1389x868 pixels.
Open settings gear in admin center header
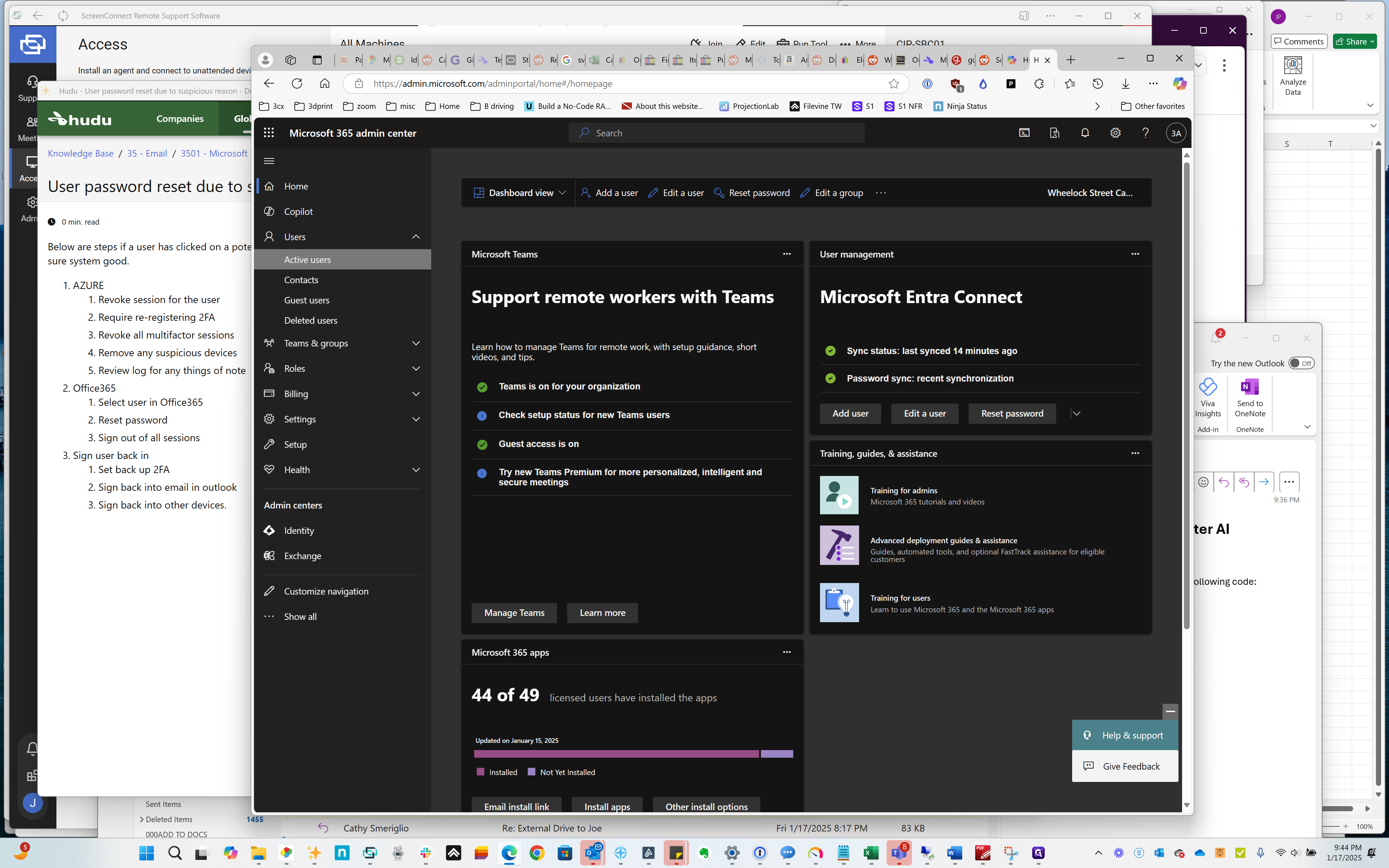coord(1115,133)
